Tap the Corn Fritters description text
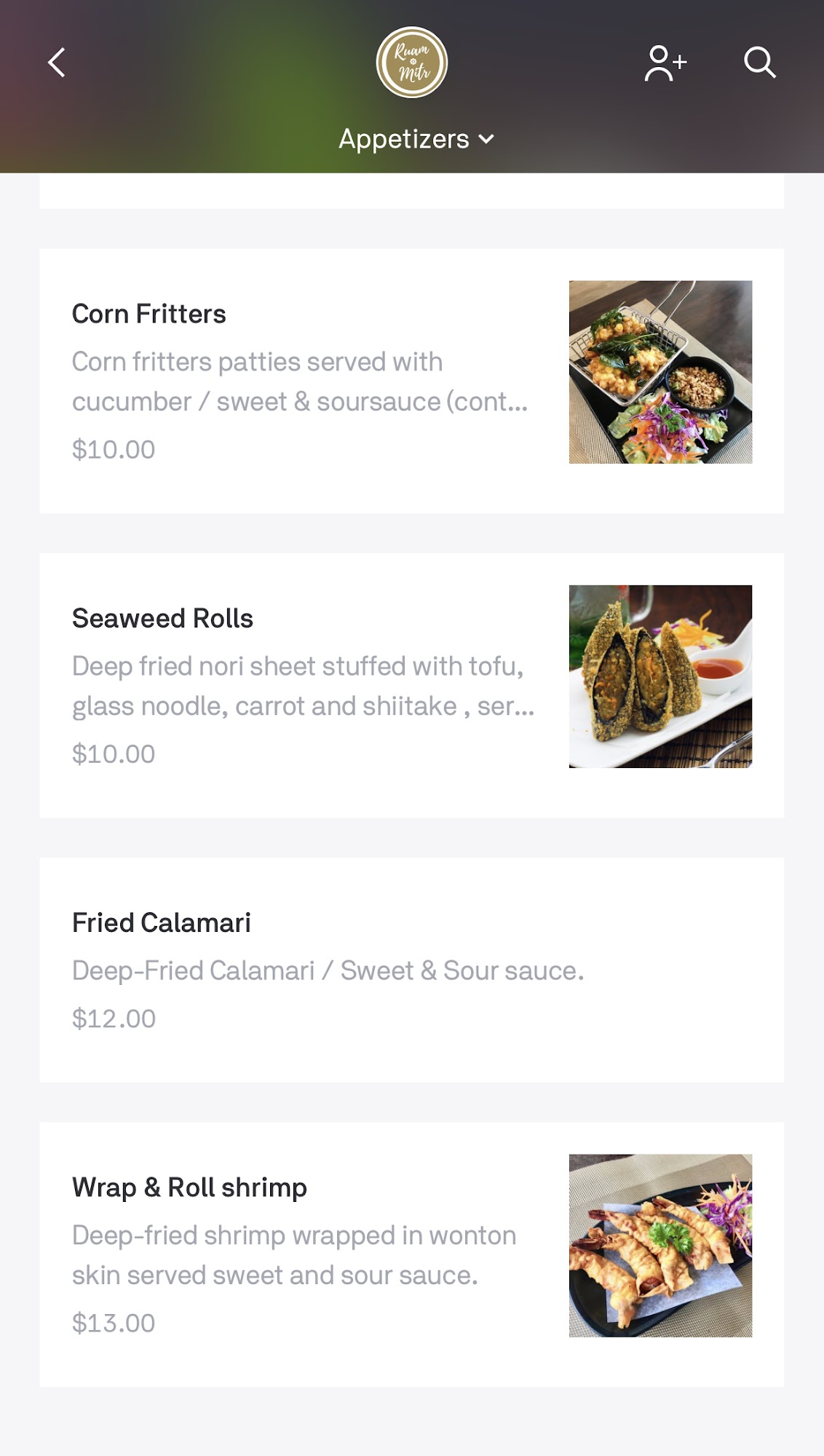The width and height of the screenshot is (824, 1456). coord(299,381)
